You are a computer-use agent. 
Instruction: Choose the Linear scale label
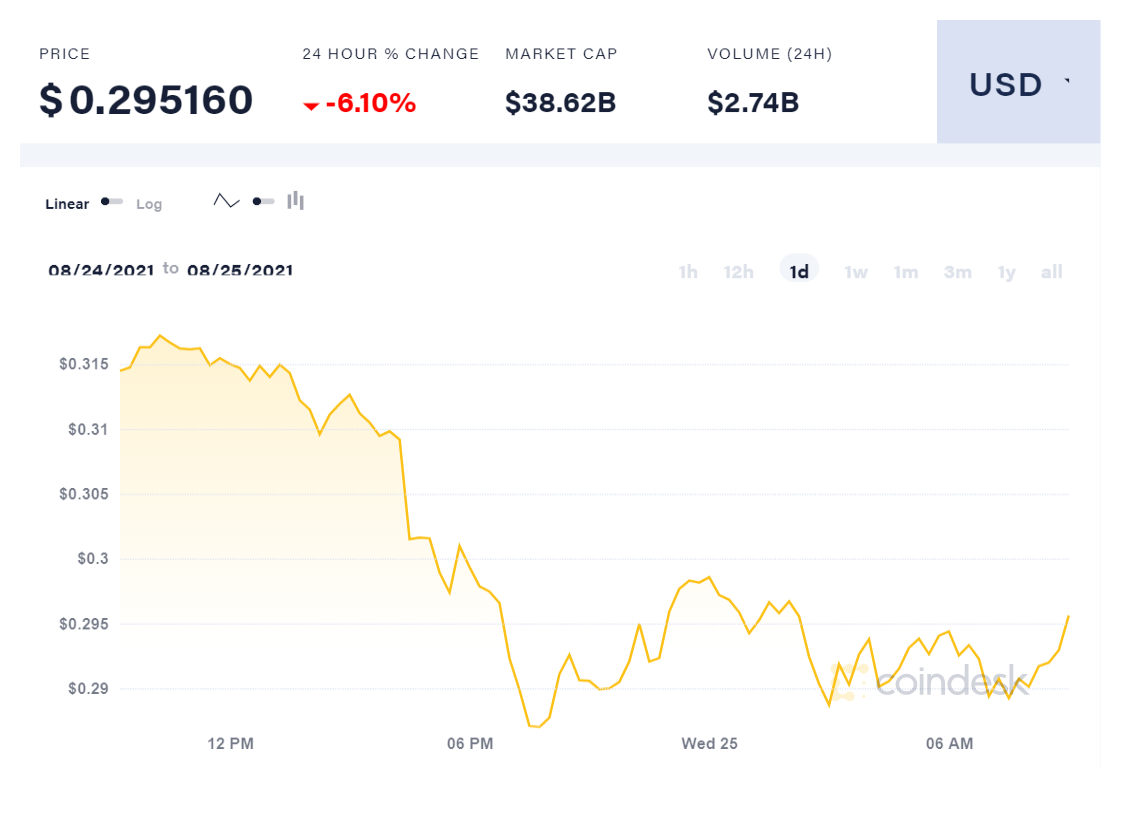point(67,204)
